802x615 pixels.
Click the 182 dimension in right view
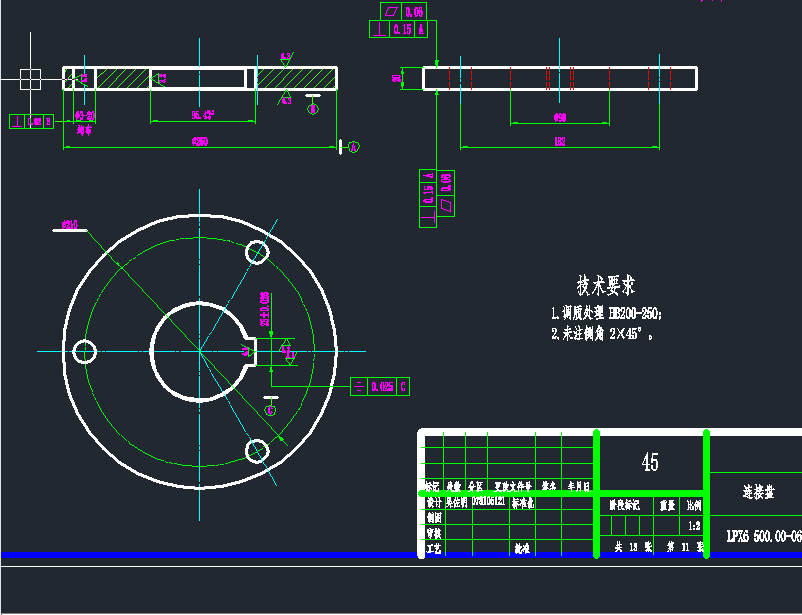[x=560, y=141]
